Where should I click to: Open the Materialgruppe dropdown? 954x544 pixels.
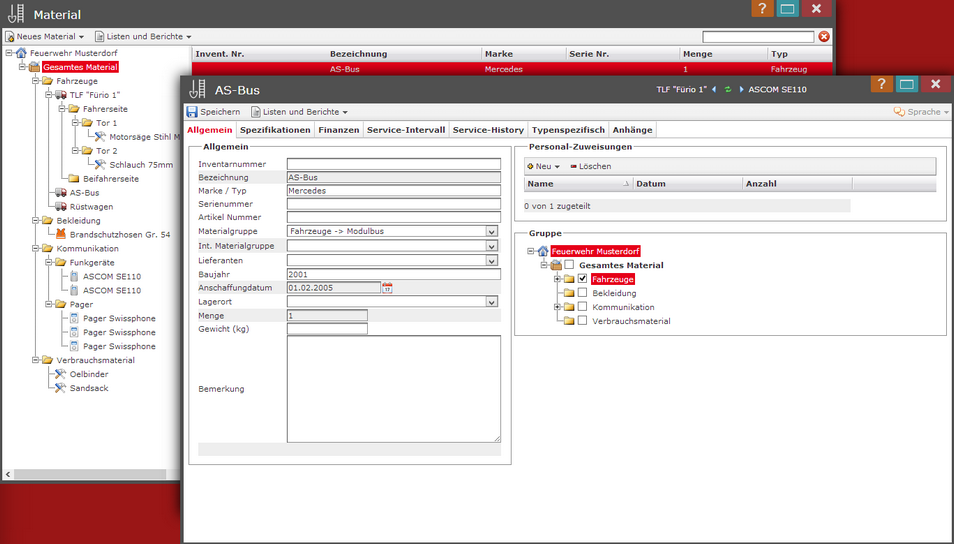coord(491,231)
